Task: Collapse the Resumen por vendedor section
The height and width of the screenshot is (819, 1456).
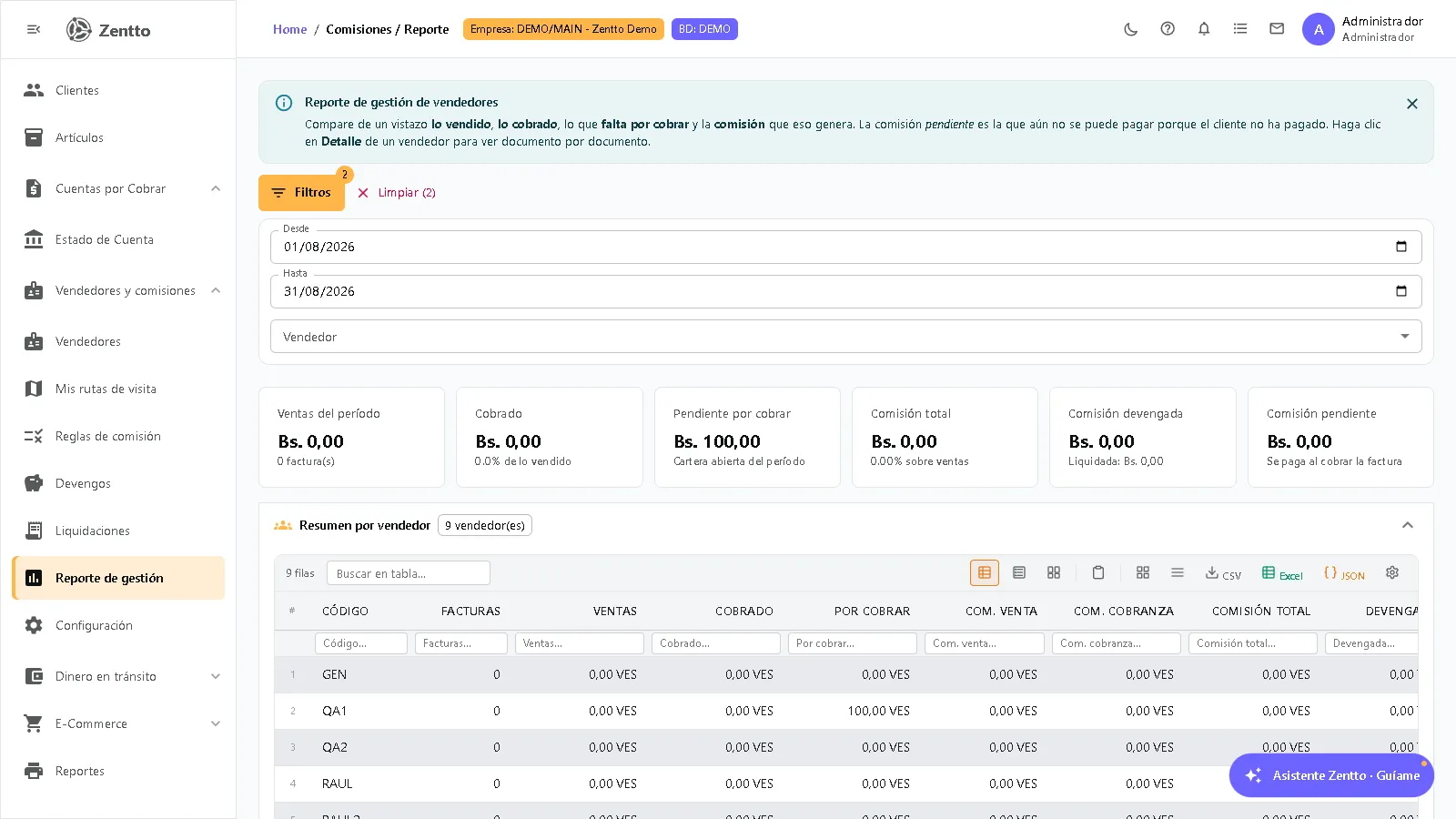Action: click(x=1408, y=525)
